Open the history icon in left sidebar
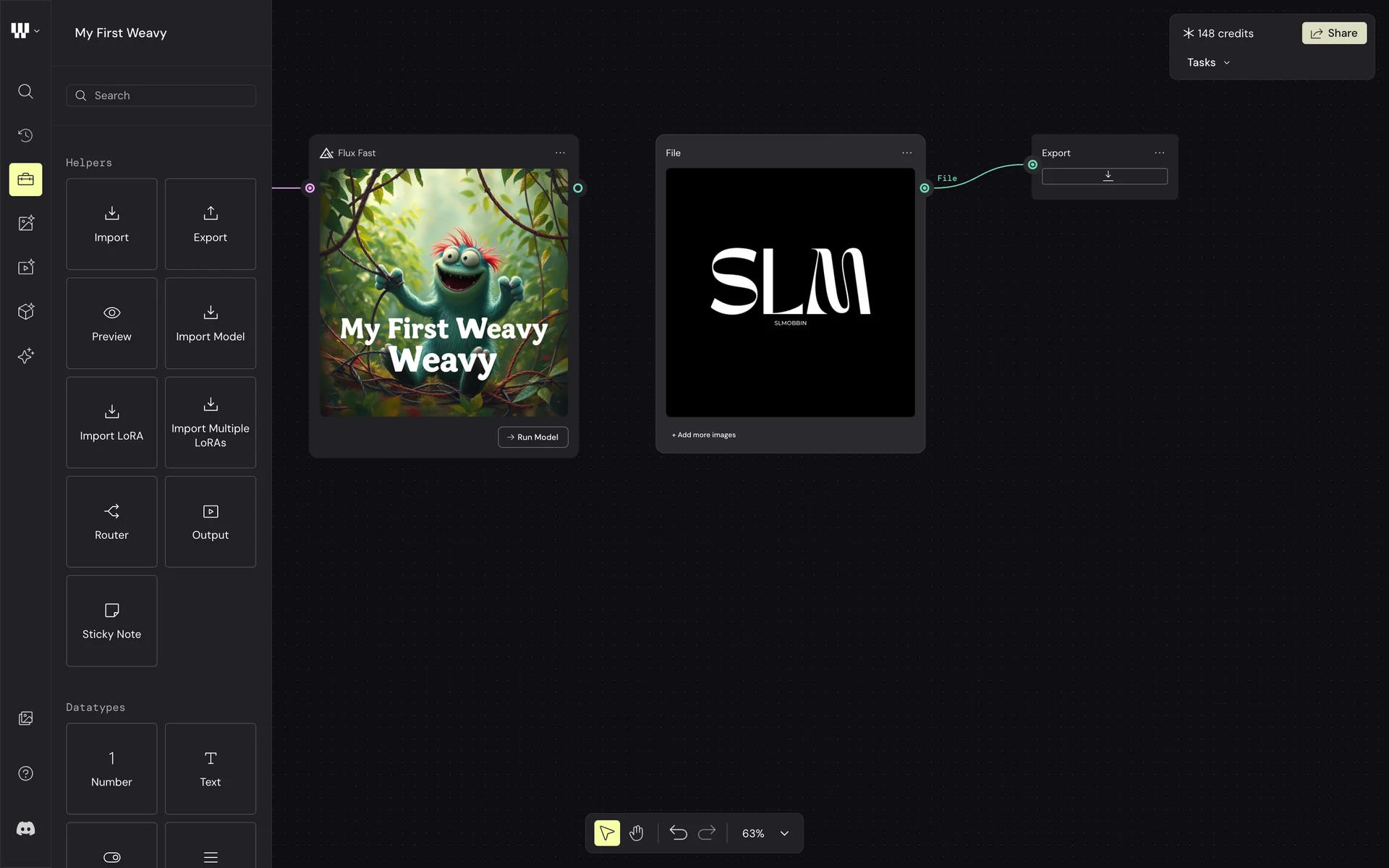The width and height of the screenshot is (1389, 868). (25, 135)
